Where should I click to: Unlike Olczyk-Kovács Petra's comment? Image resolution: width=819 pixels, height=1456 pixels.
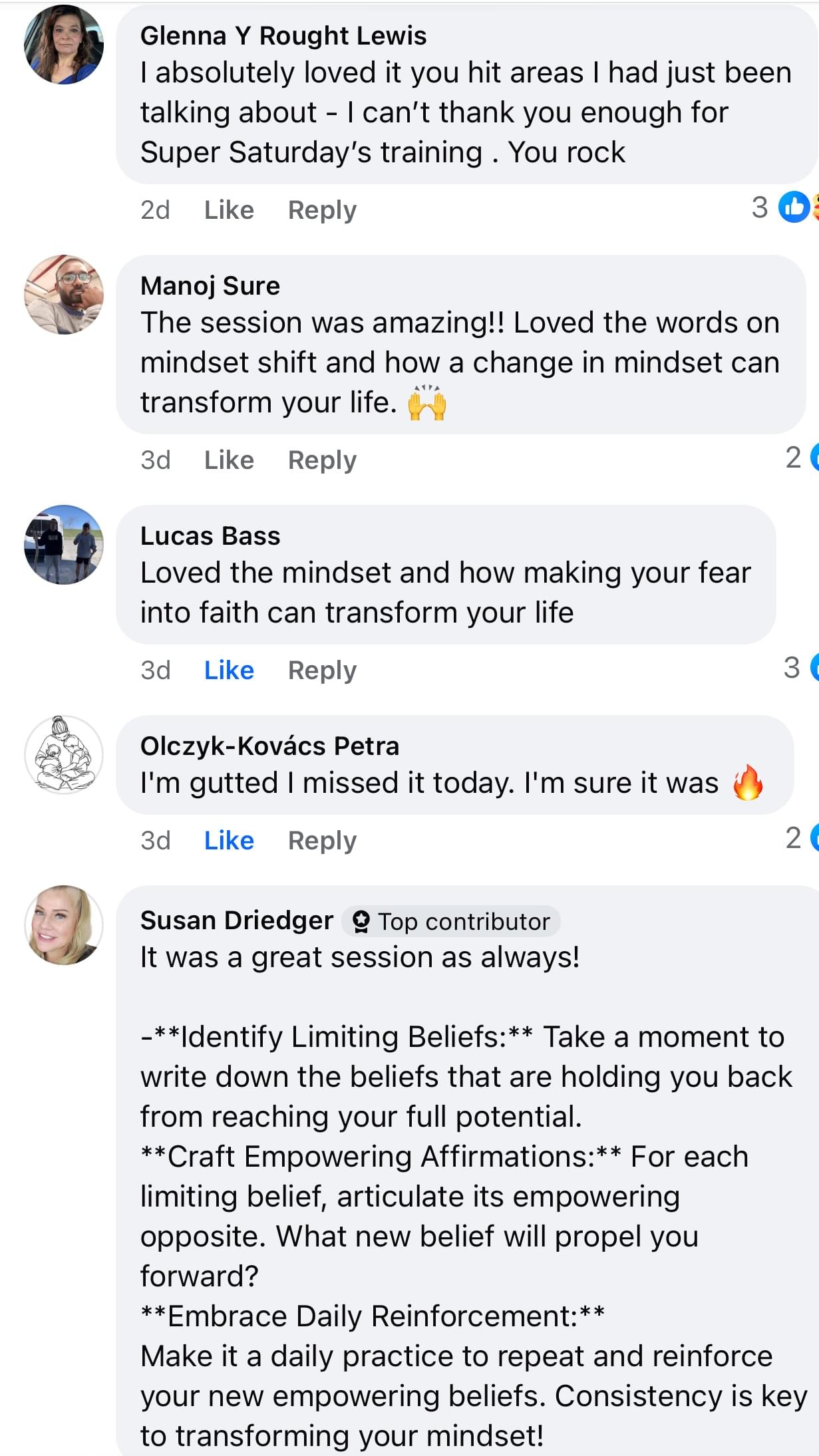pos(229,841)
